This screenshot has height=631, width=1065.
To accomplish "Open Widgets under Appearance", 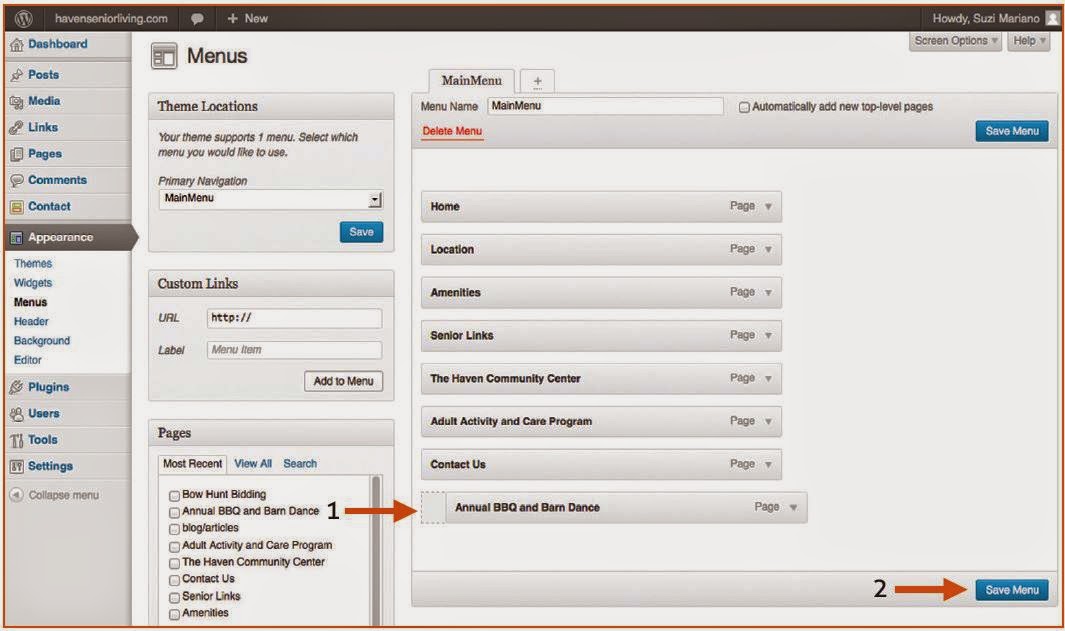I will click(33, 283).
